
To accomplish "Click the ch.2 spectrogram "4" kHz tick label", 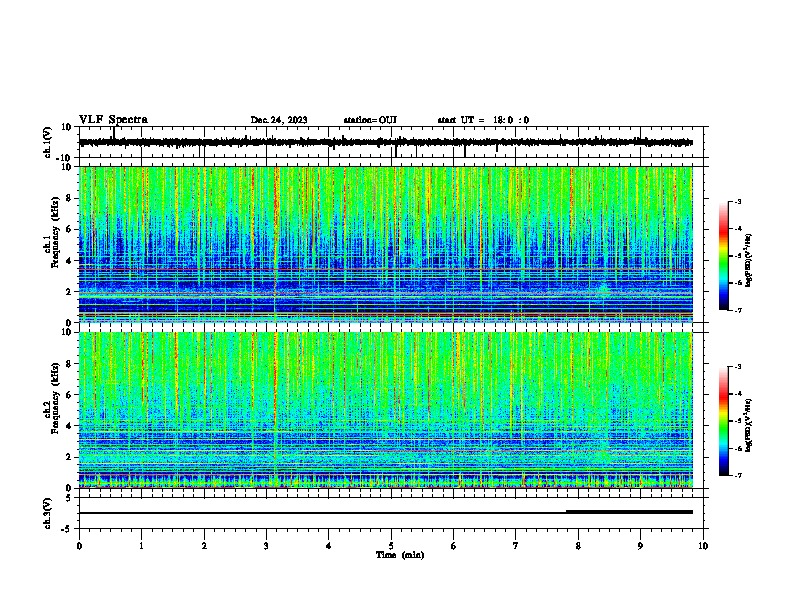I will click(69, 426).
